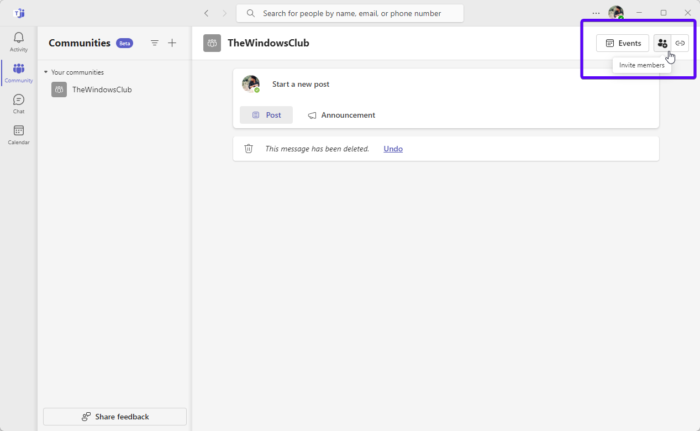Click the share link icon
This screenshot has height=431, width=700.
tap(680, 43)
